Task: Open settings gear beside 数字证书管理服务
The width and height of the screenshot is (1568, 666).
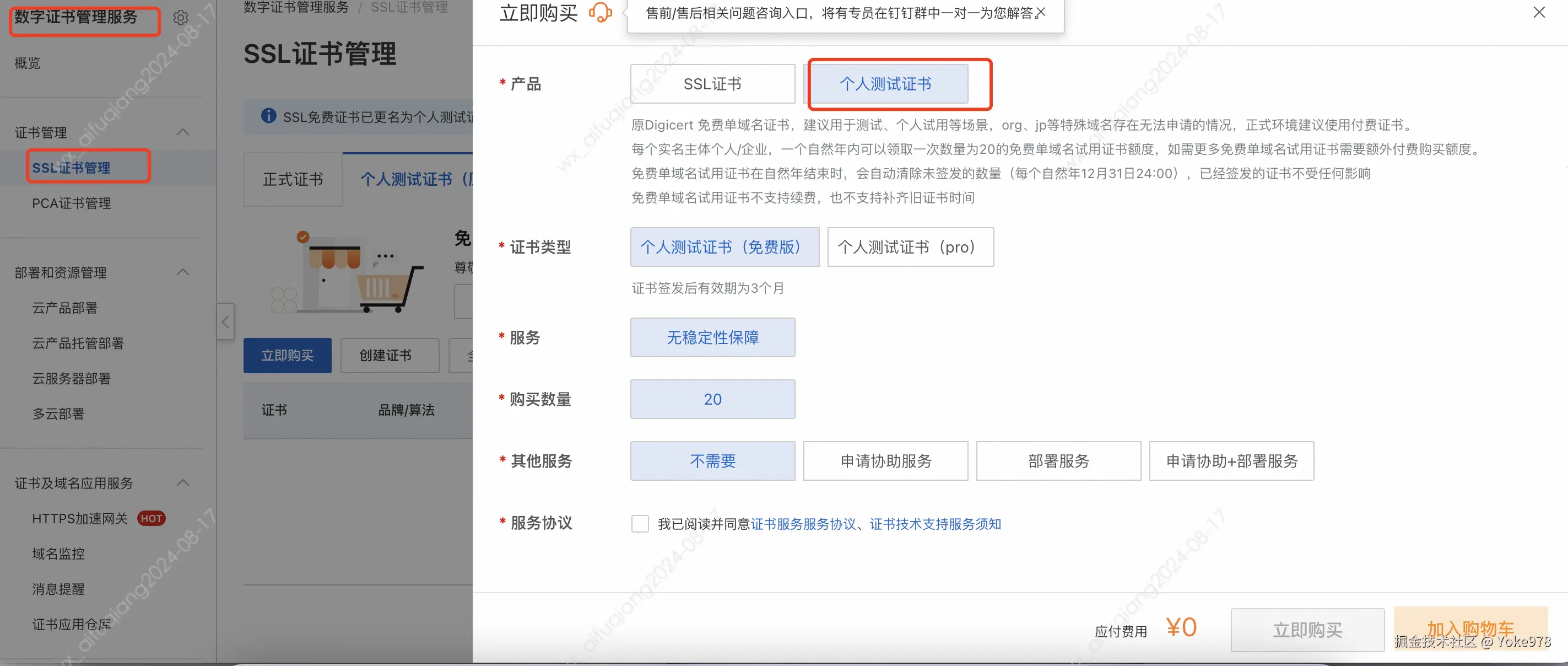Action: click(x=180, y=18)
